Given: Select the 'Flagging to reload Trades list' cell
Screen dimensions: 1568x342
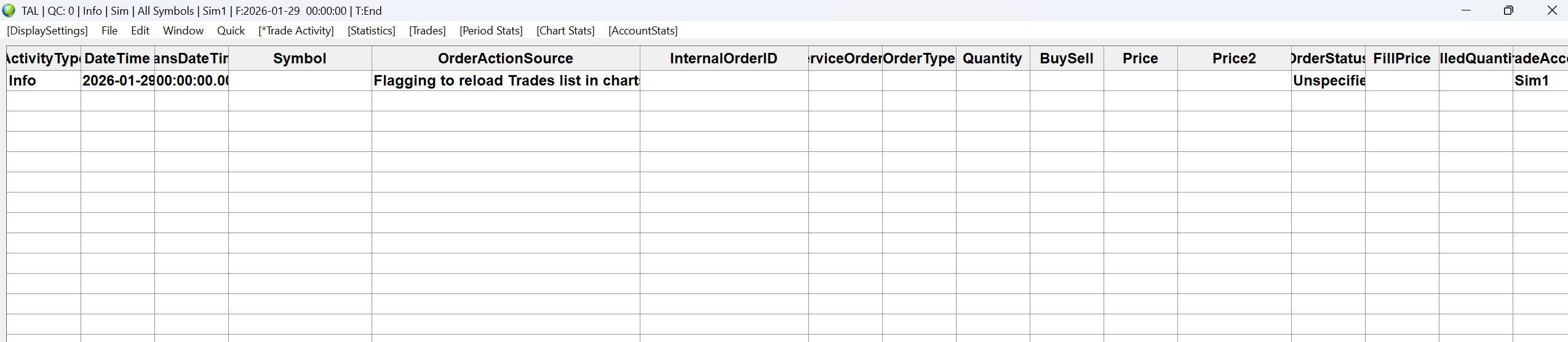Looking at the screenshot, I should click(x=506, y=81).
